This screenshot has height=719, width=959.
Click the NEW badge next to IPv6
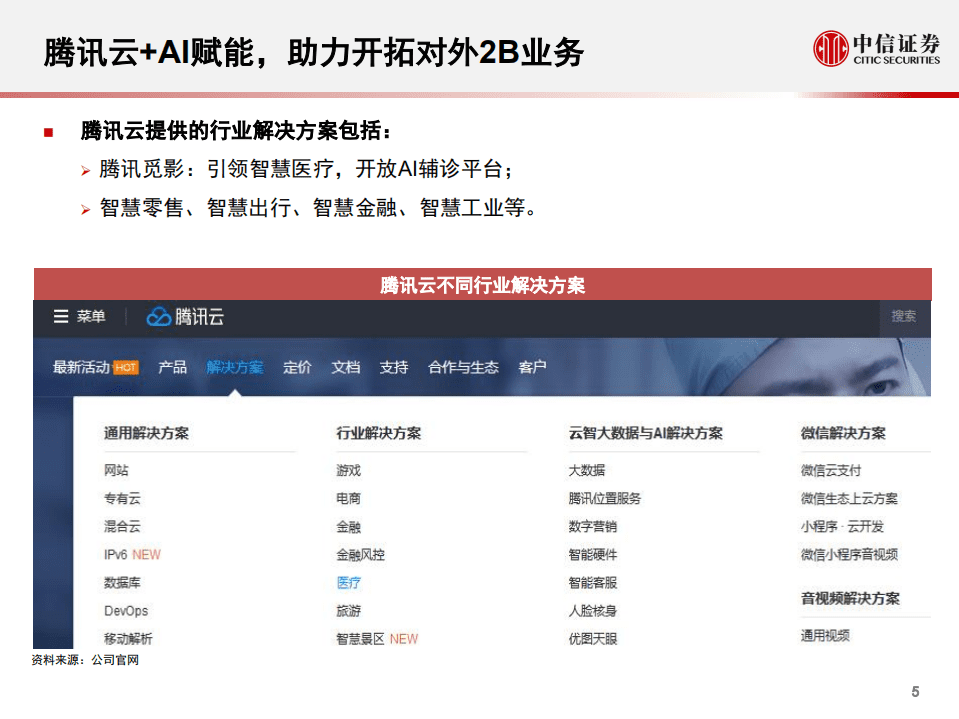click(x=146, y=554)
